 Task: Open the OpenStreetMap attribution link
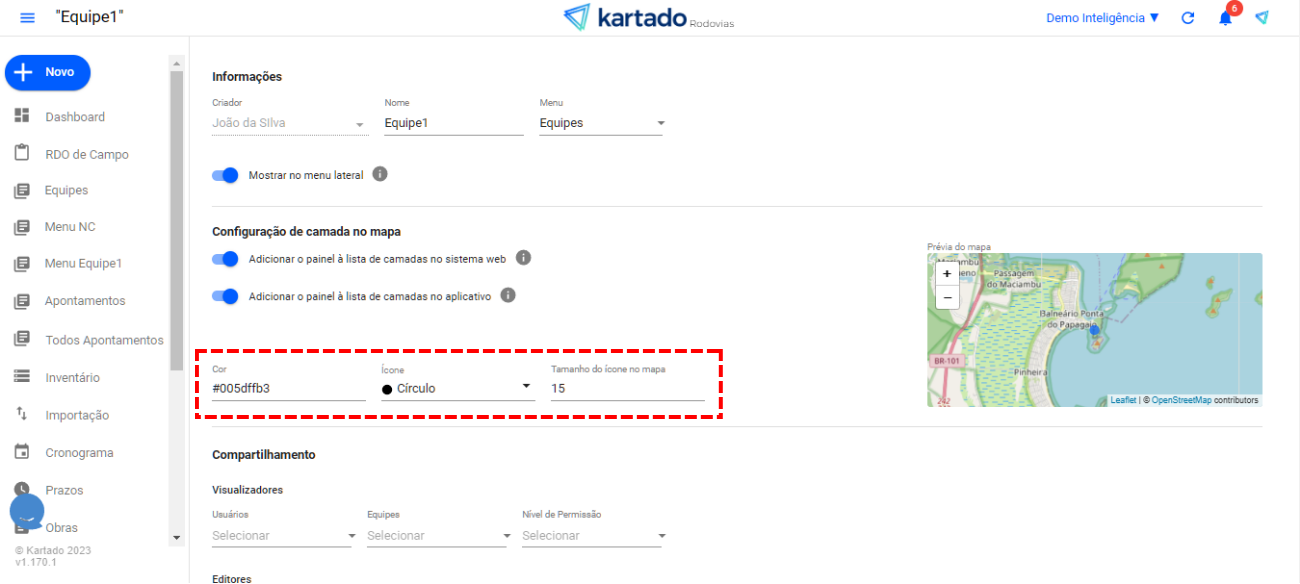pyautogui.click(x=1181, y=400)
